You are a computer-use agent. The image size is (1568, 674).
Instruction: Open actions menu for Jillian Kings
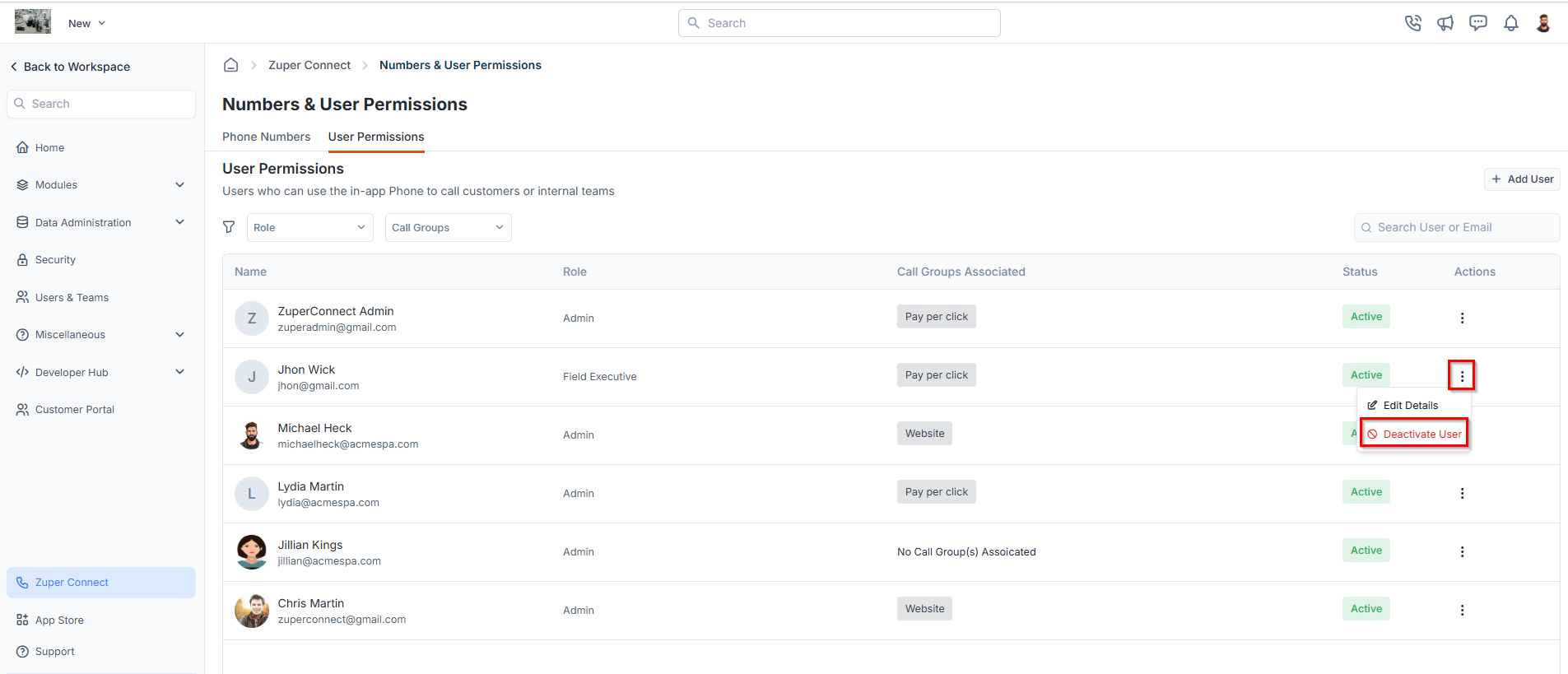1462,551
